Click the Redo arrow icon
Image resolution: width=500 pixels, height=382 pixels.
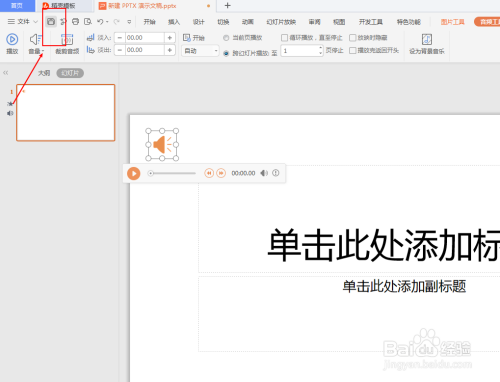pyautogui.click(x=116, y=22)
